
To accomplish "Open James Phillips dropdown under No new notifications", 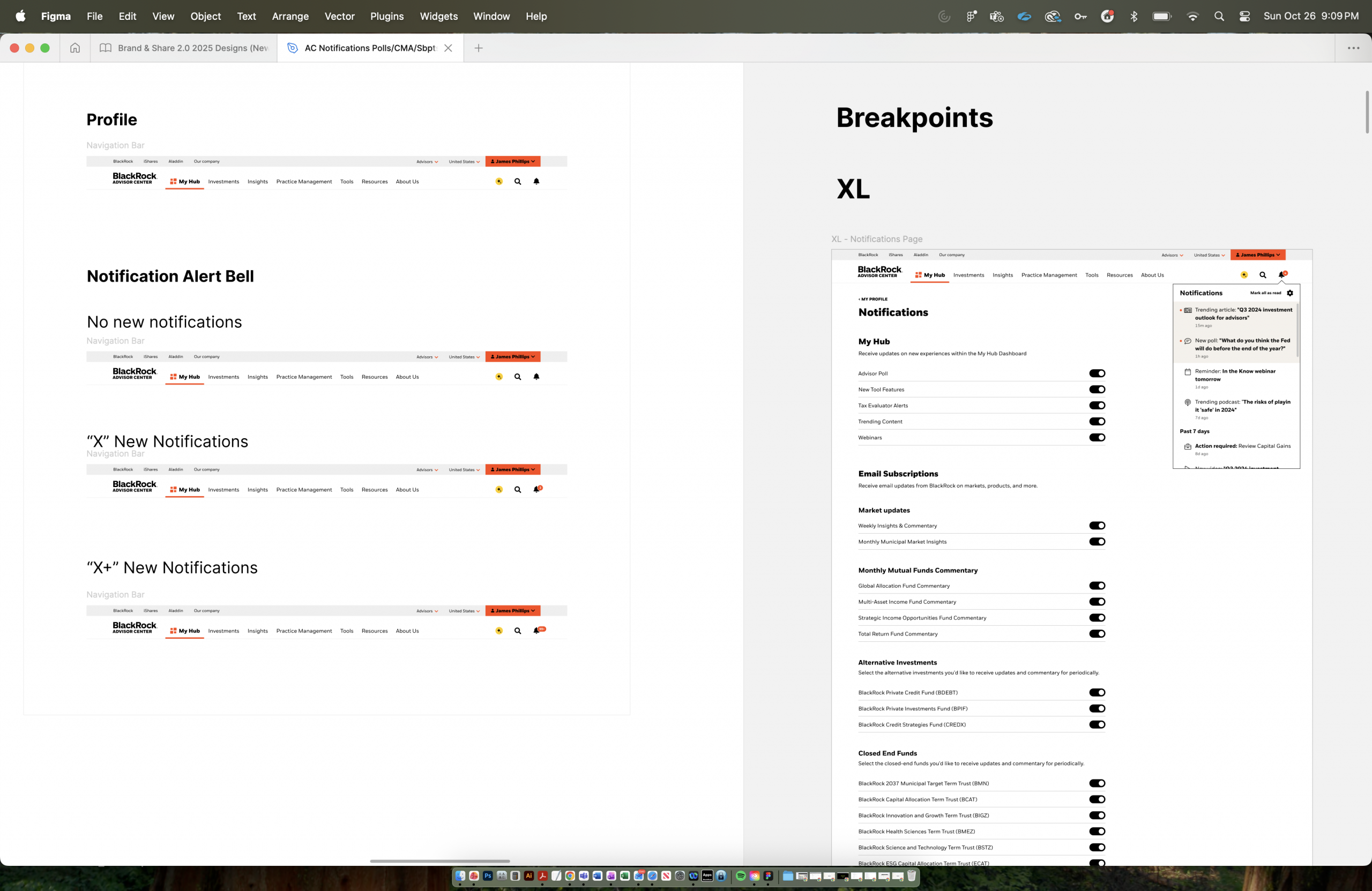I will 512,357.
